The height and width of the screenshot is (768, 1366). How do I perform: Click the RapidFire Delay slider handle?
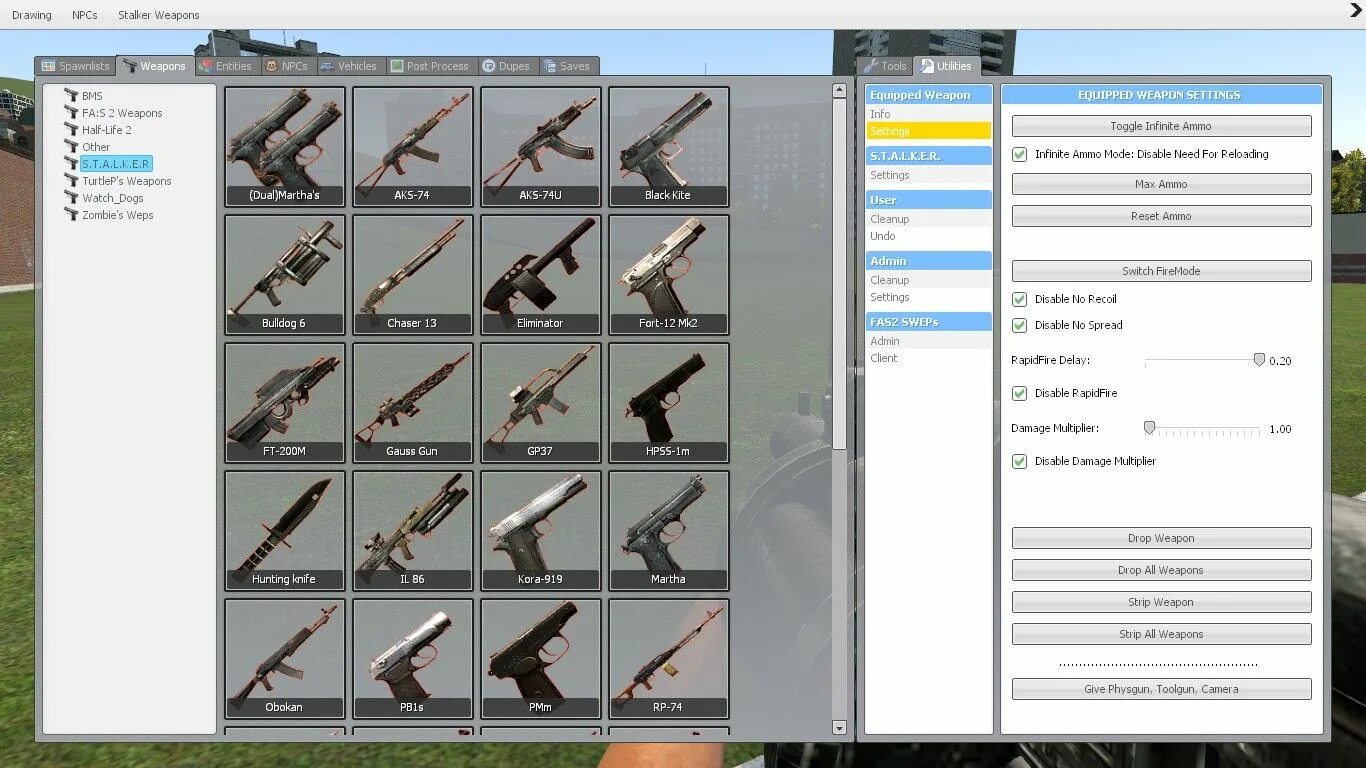[1259, 360]
